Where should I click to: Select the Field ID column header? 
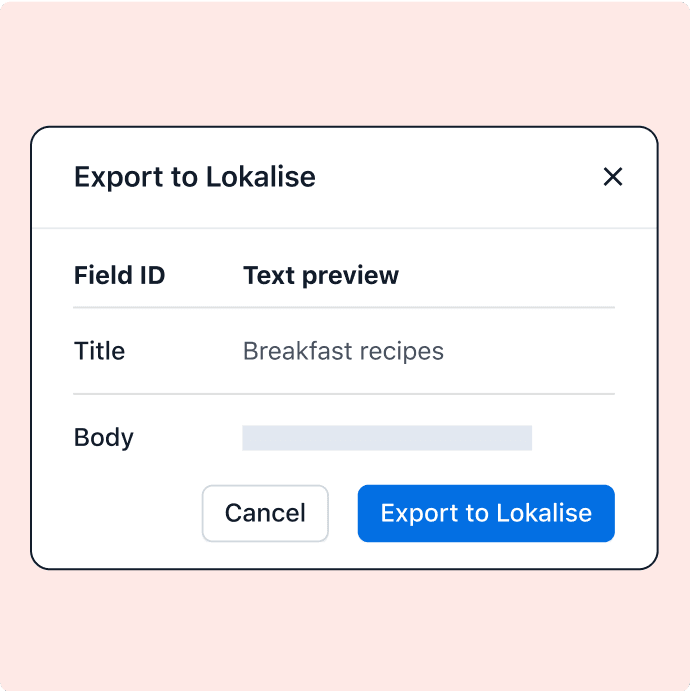click(x=119, y=275)
